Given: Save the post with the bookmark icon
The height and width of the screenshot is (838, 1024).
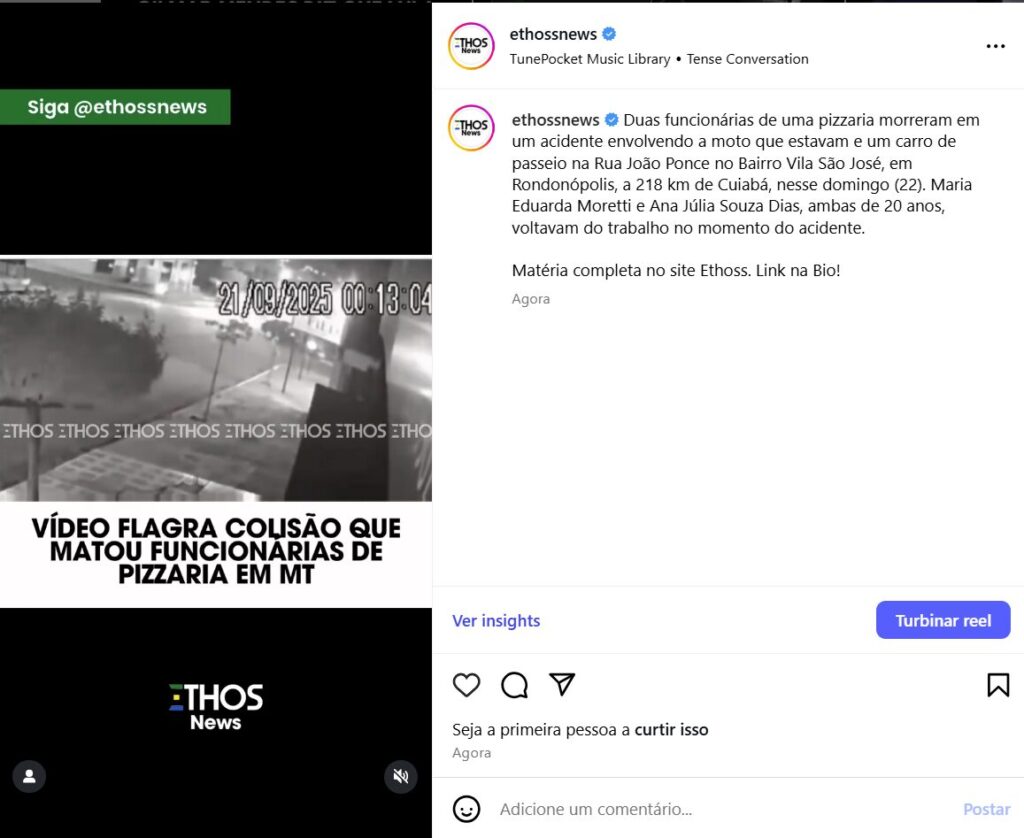Looking at the screenshot, I should (x=998, y=685).
